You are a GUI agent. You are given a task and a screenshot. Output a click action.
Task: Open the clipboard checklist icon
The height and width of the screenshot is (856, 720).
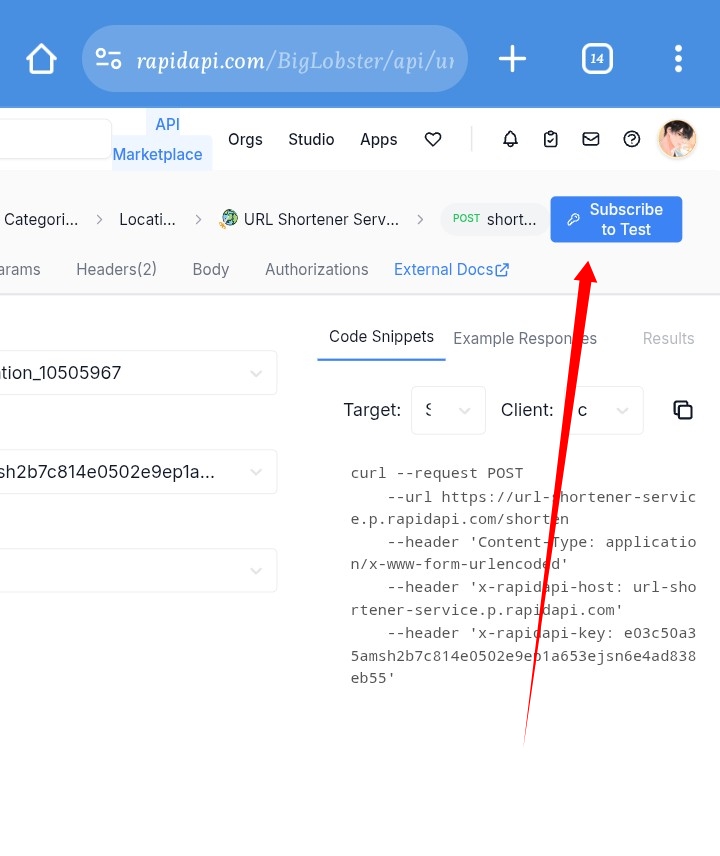[551, 140]
